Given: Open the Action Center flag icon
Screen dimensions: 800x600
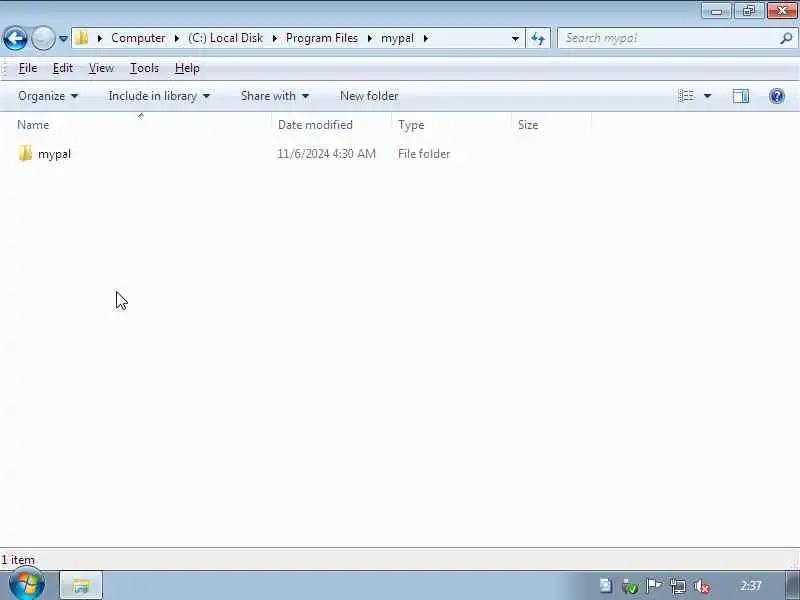Looking at the screenshot, I should 654,586.
